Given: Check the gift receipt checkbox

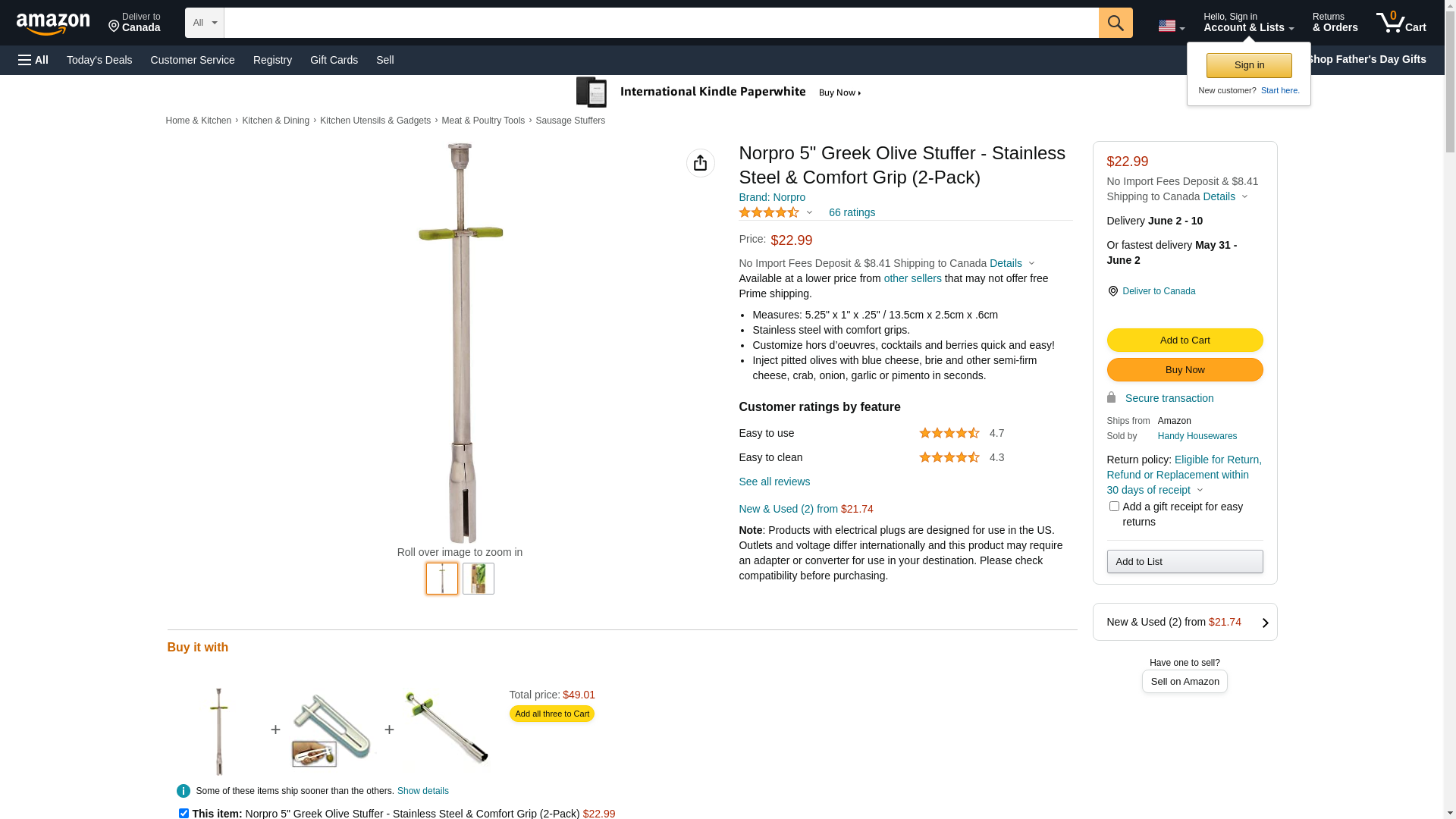Looking at the screenshot, I should 1114,506.
